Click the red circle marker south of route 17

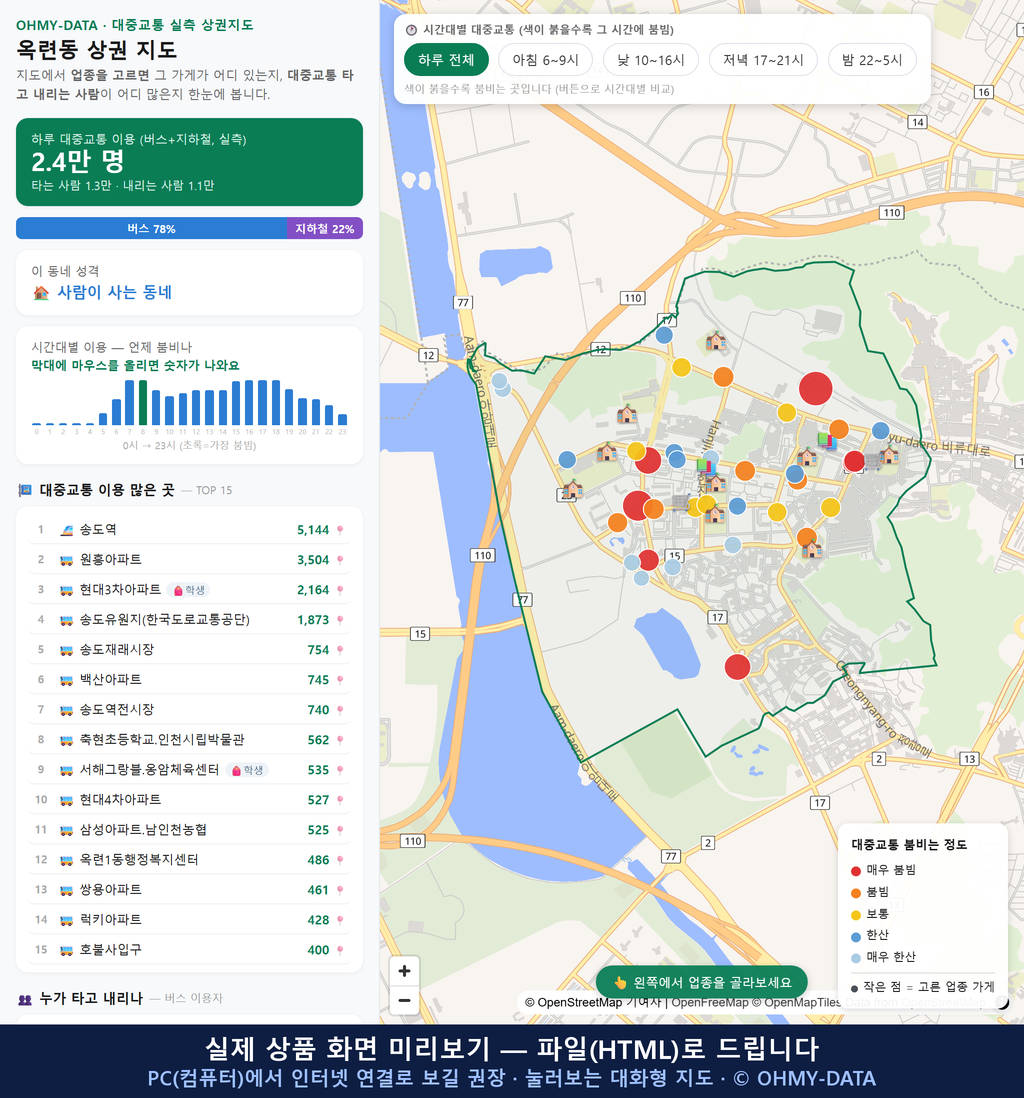(737, 667)
